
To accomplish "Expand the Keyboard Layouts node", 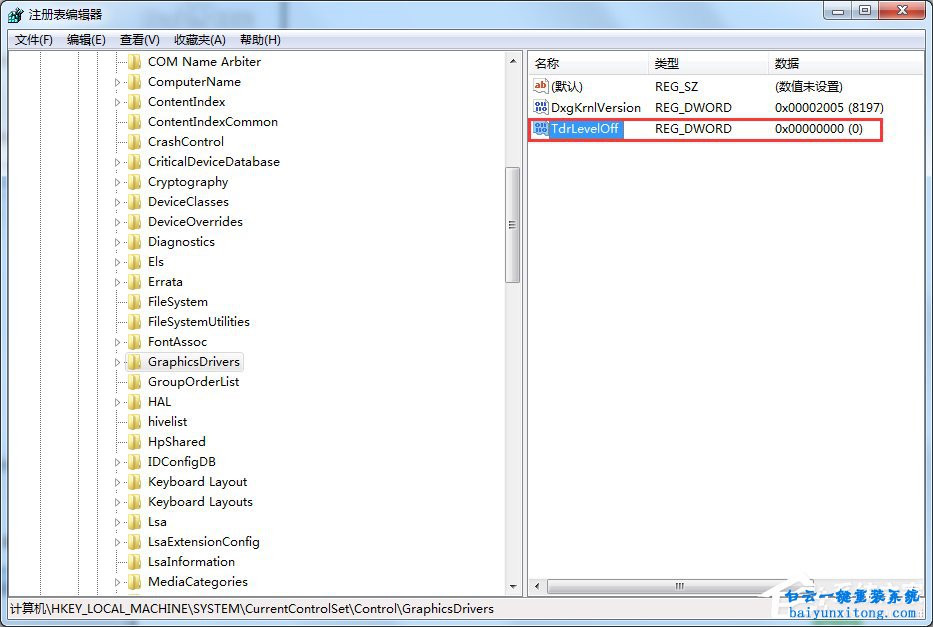I will [x=117, y=501].
